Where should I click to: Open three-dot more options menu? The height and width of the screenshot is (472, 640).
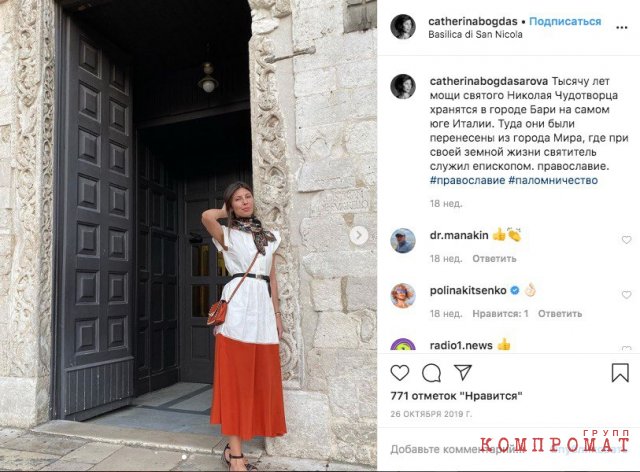coord(621,27)
